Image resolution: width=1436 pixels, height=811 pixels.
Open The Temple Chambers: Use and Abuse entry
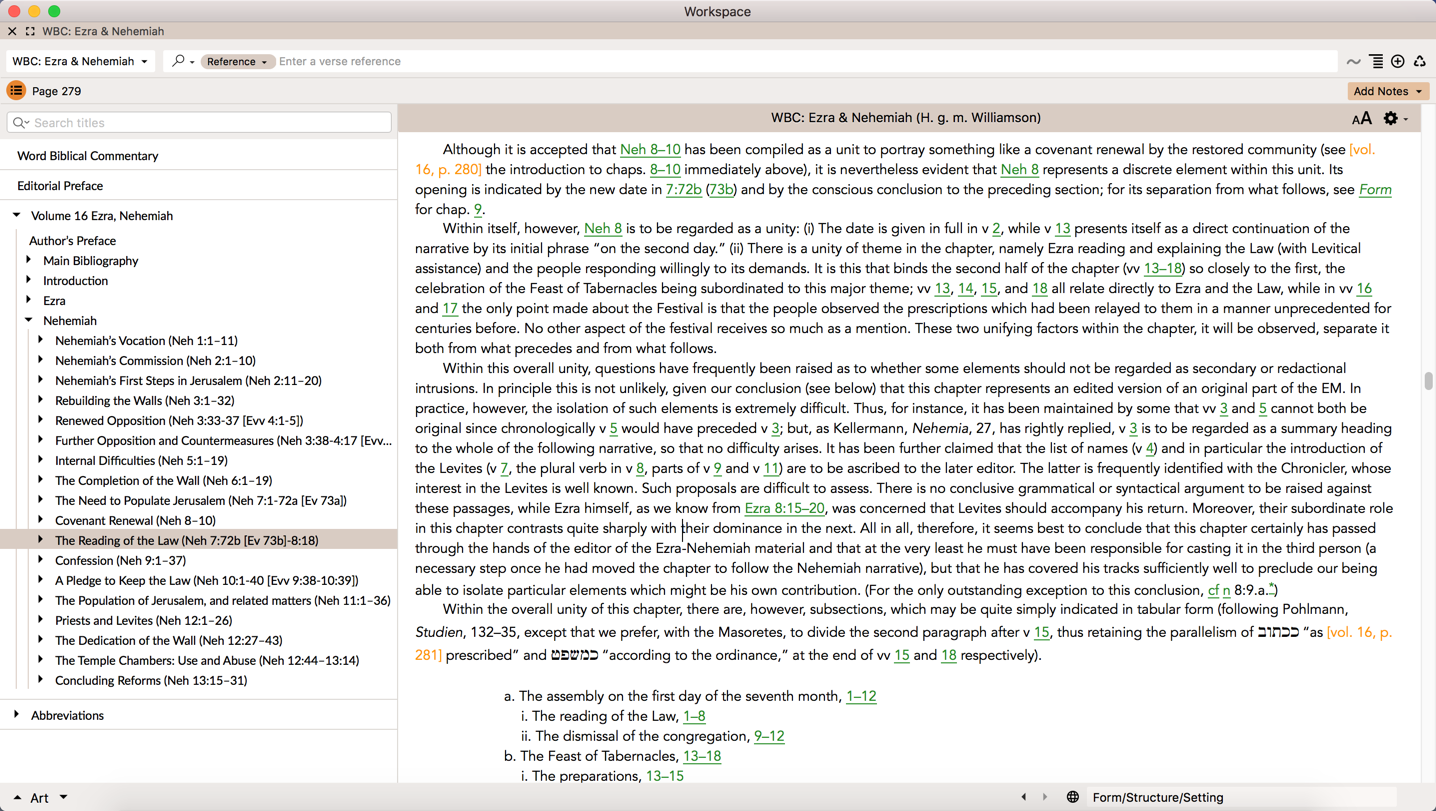pos(207,660)
